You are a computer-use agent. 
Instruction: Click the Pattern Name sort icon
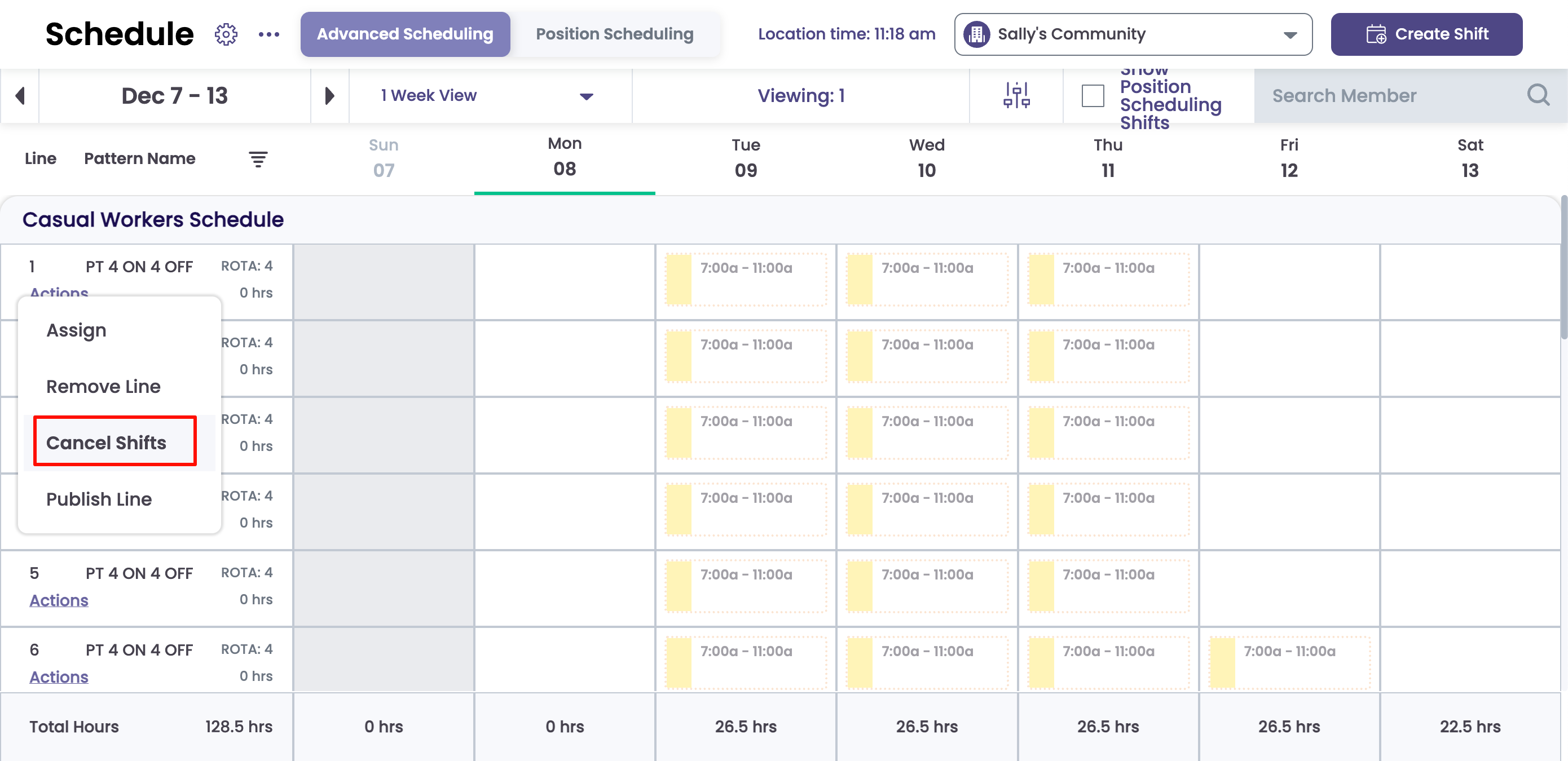tap(258, 159)
